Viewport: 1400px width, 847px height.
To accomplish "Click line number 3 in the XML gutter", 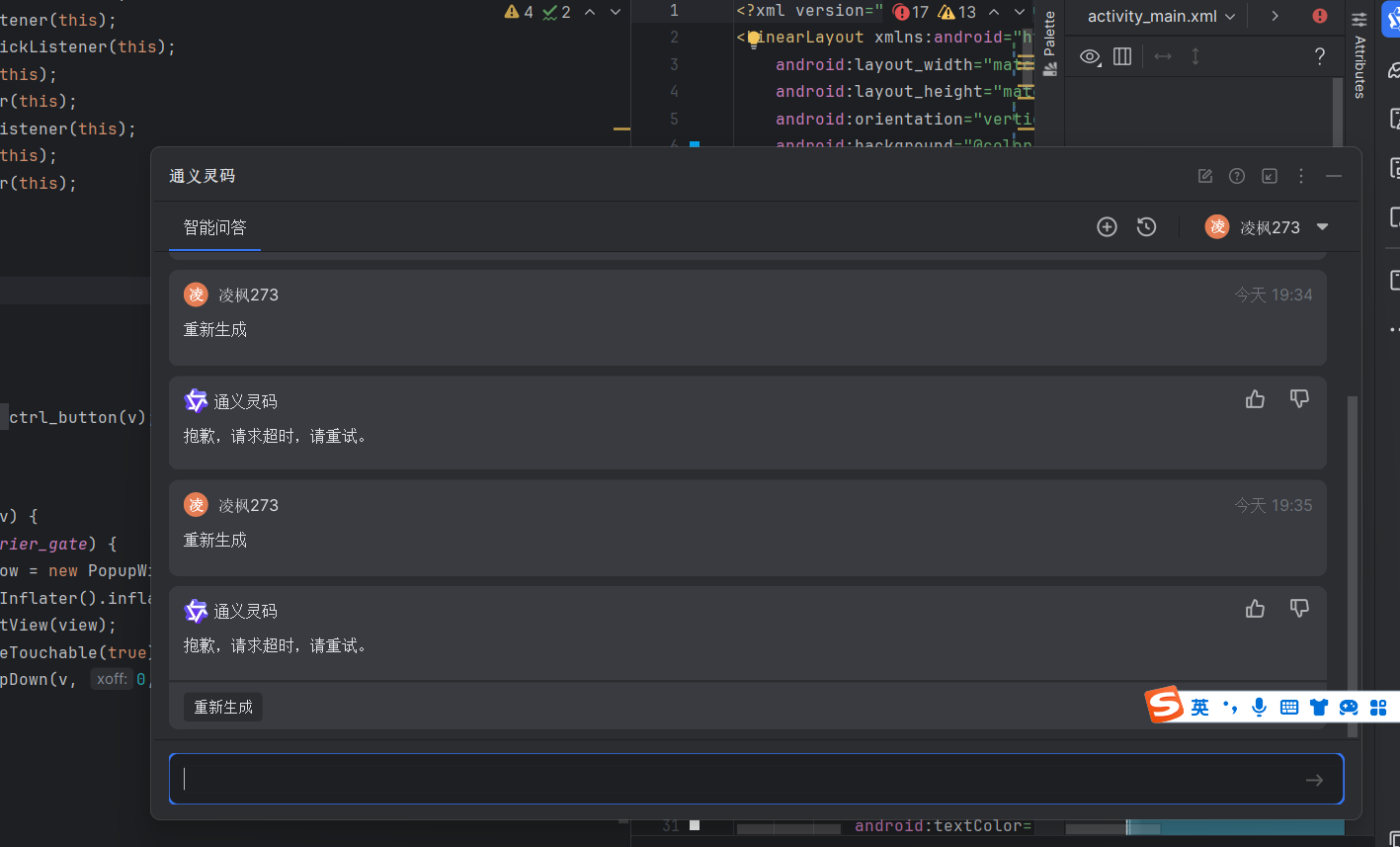I will point(674,64).
